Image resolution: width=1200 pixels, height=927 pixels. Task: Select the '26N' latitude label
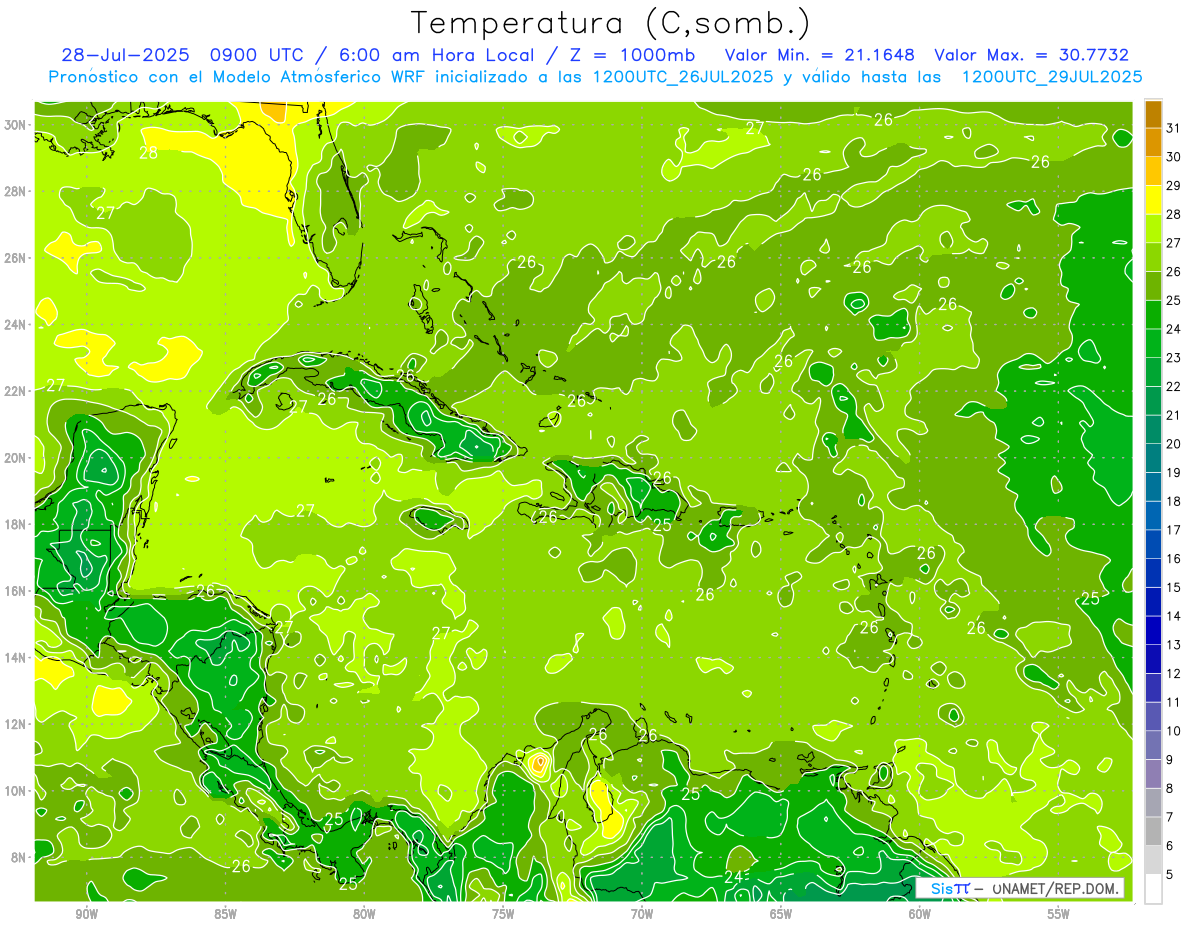[16, 258]
